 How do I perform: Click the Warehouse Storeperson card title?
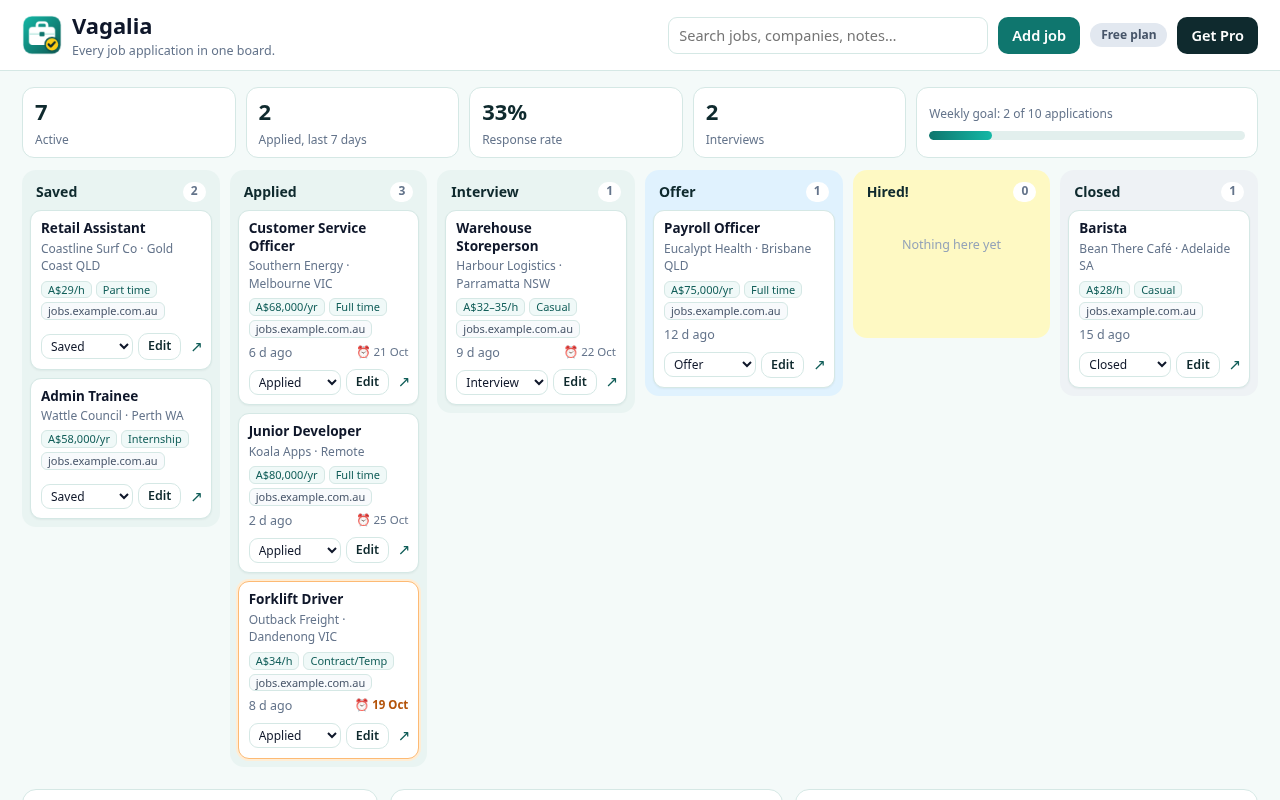pyautogui.click(x=497, y=237)
